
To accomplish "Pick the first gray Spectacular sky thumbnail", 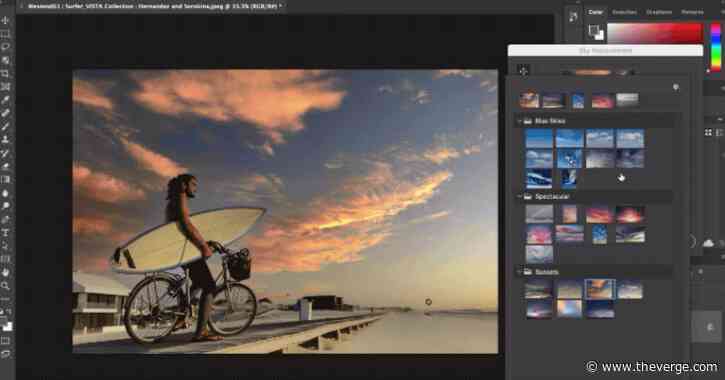I will point(539,214).
